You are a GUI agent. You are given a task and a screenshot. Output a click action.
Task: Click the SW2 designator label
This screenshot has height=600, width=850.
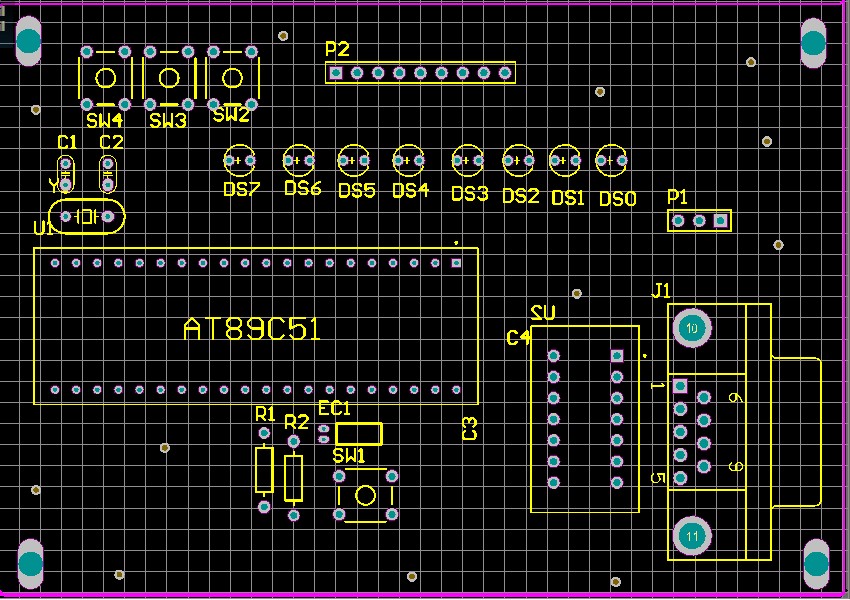point(231,115)
